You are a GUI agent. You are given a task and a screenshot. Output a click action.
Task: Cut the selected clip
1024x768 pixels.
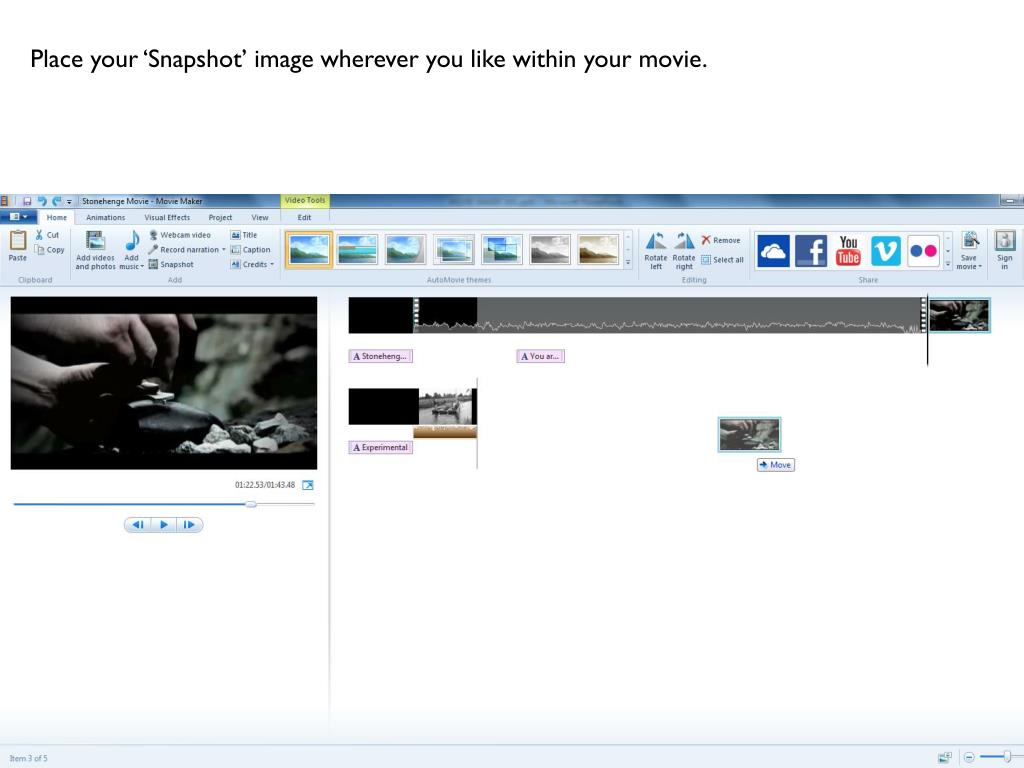[47, 234]
